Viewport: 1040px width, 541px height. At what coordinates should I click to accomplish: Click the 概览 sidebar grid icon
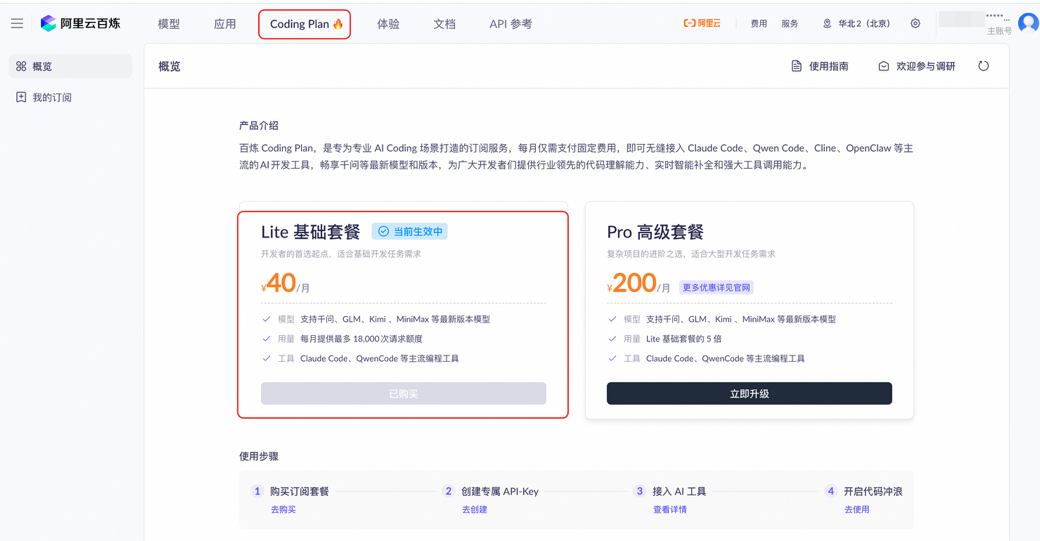pos(21,66)
